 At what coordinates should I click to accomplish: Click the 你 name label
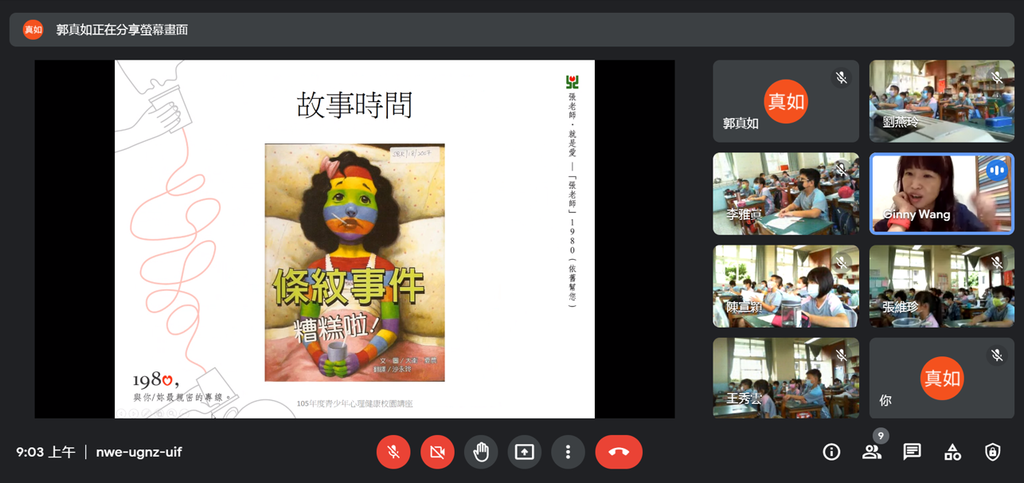[886, 399]
